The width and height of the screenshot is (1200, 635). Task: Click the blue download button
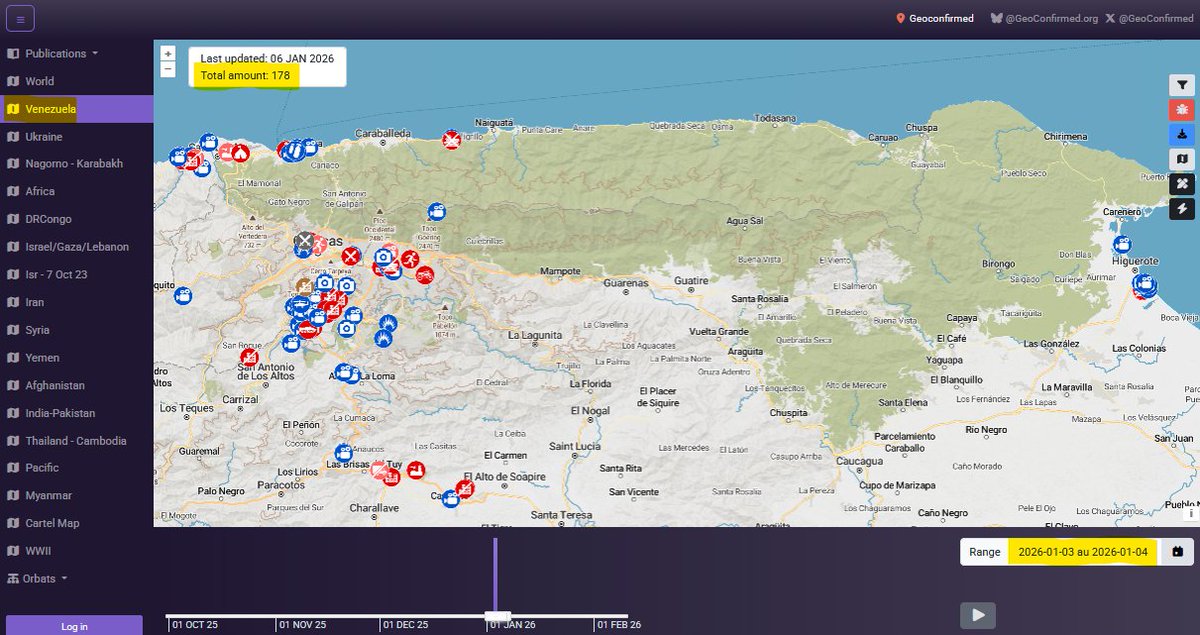[x=1182, y=134]
